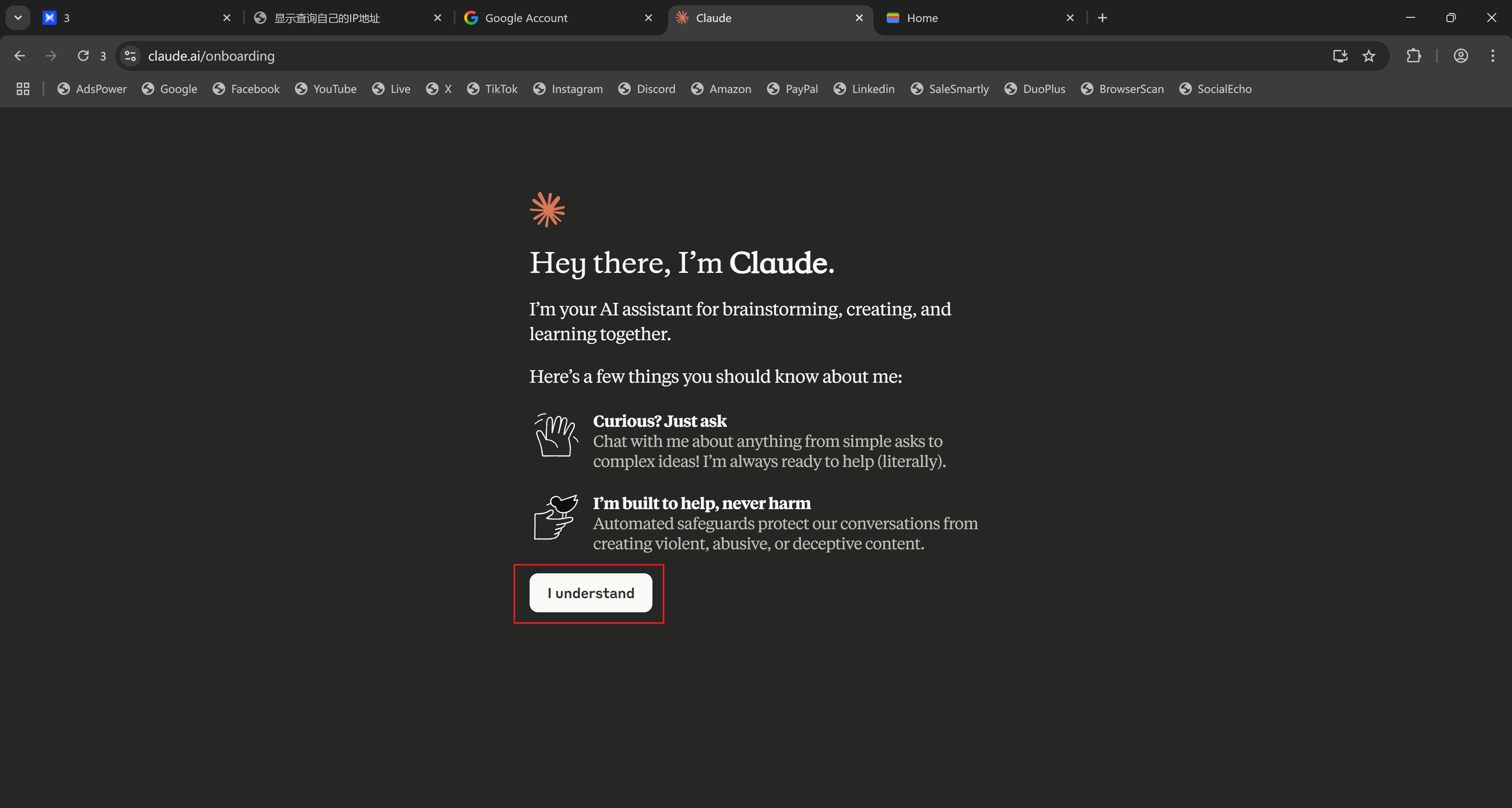Open the PayPal bookmark

click(x=792, y=89)
